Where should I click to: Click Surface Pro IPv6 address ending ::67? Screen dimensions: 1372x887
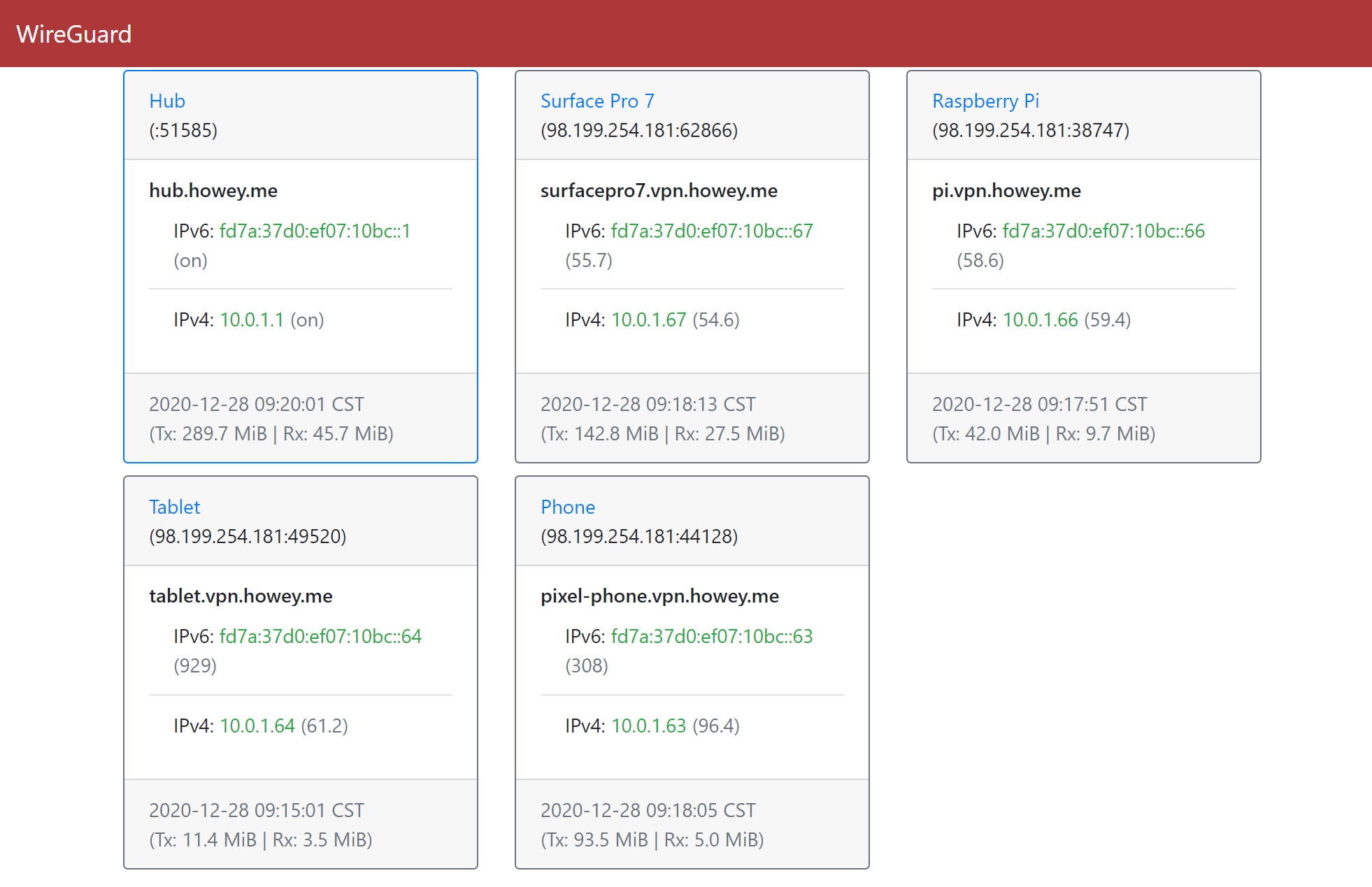(x=711, y=231)
